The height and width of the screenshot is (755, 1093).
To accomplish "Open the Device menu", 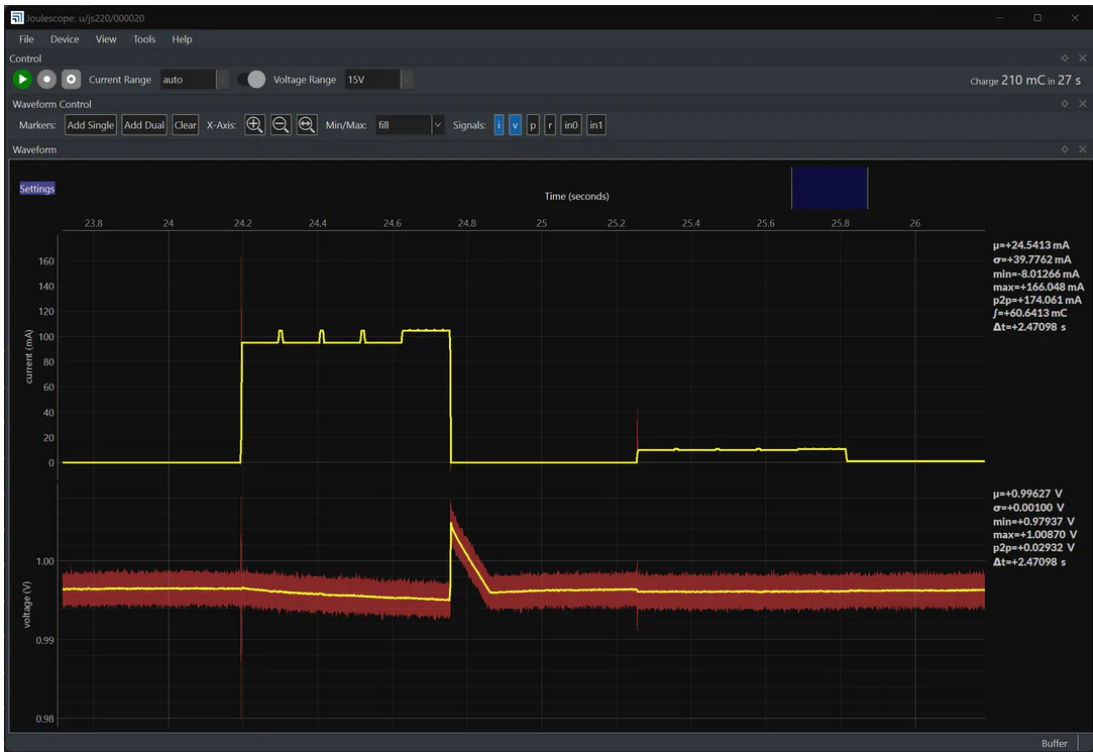I will (64, 39).
